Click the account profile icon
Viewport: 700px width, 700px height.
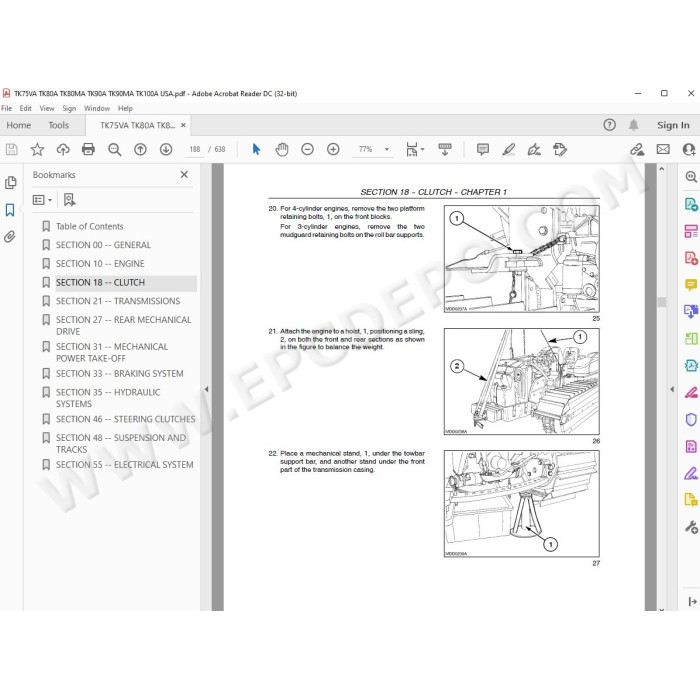pos(689,149)
